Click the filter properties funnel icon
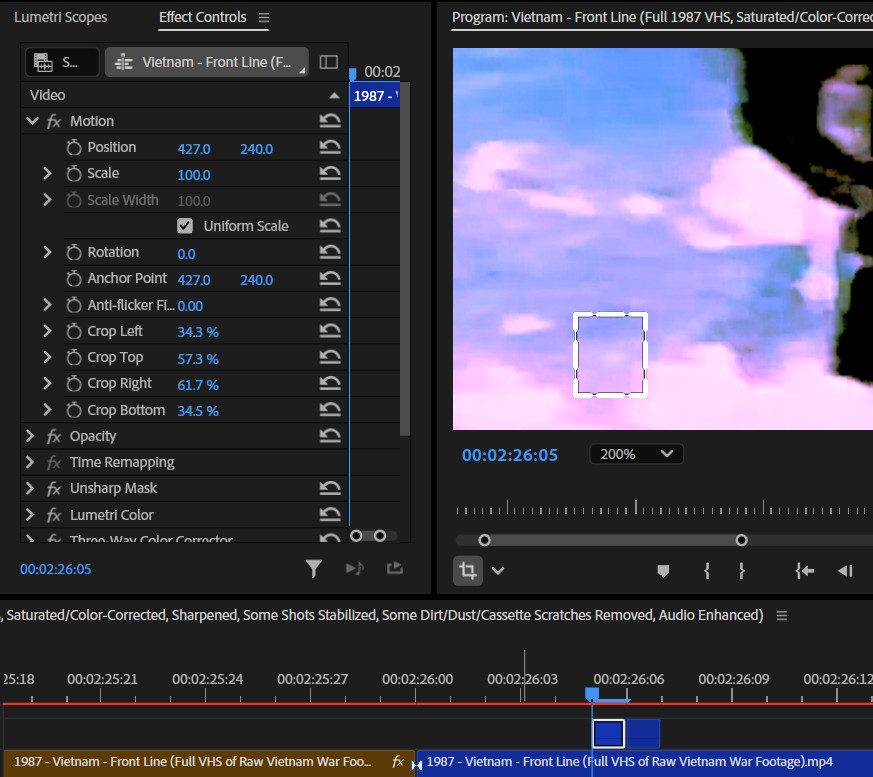 314,568
